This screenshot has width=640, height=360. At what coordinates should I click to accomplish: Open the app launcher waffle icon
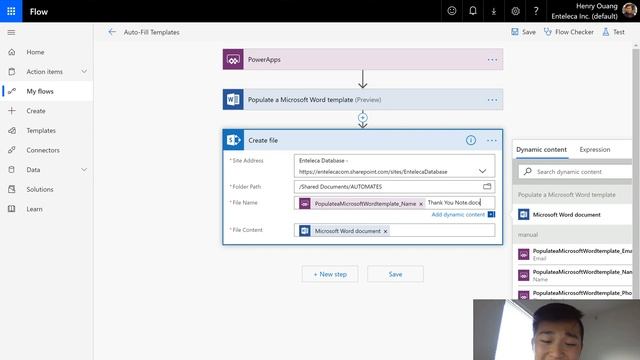(x=11, y=11)
